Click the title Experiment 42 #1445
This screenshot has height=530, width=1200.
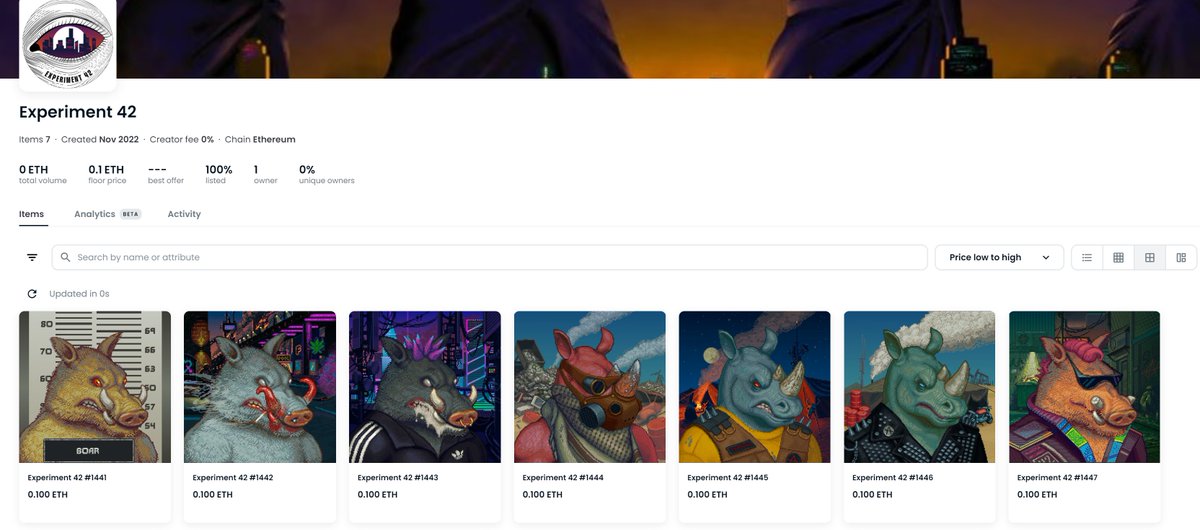[728, 478]
